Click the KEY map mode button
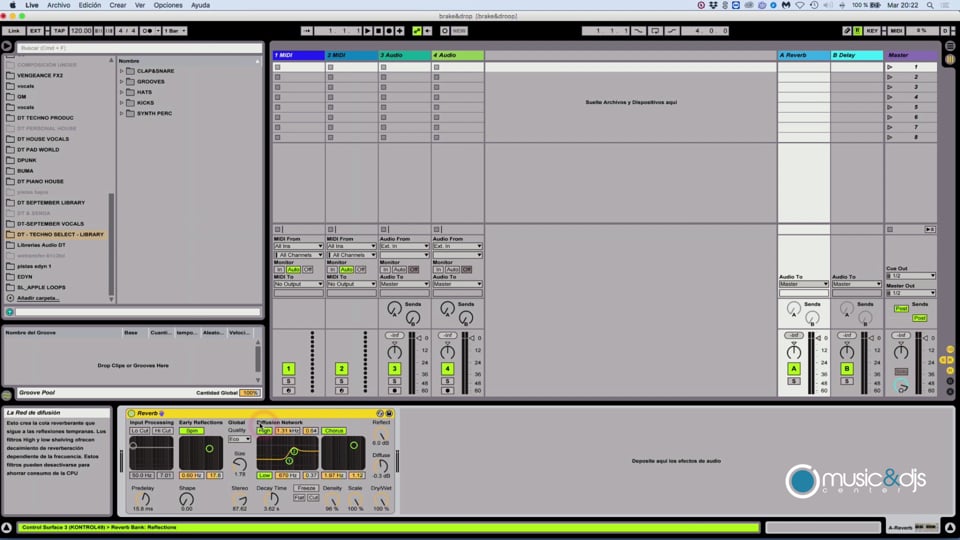960x540 pixels. click(872, 31)
